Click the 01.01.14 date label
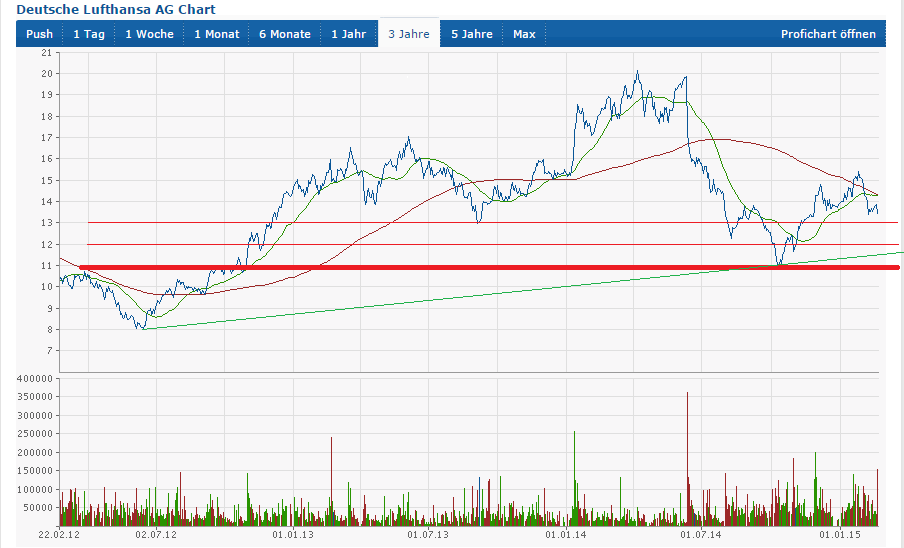Image resolution: width=904 pixels, height=548 pixels. tap(566, 534)
